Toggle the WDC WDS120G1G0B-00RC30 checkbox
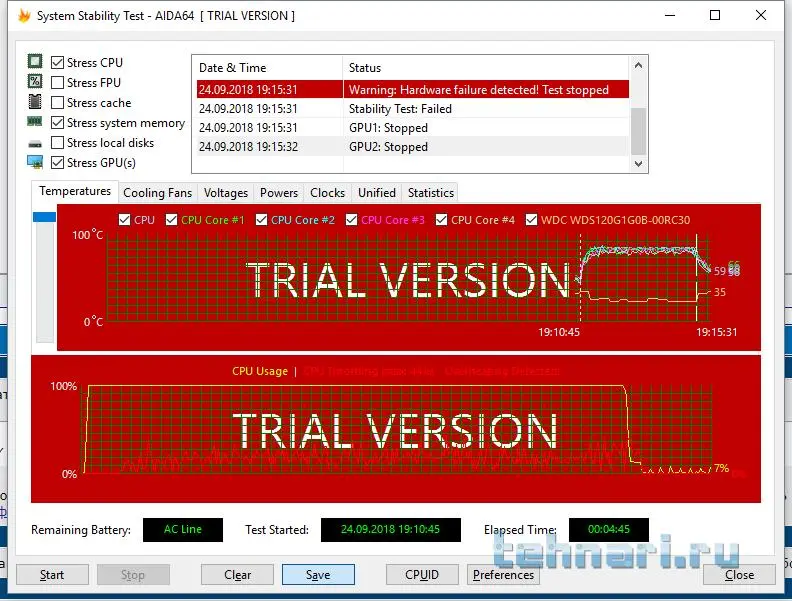The height and width of the screenshot is (601, 792). (531, 220)
